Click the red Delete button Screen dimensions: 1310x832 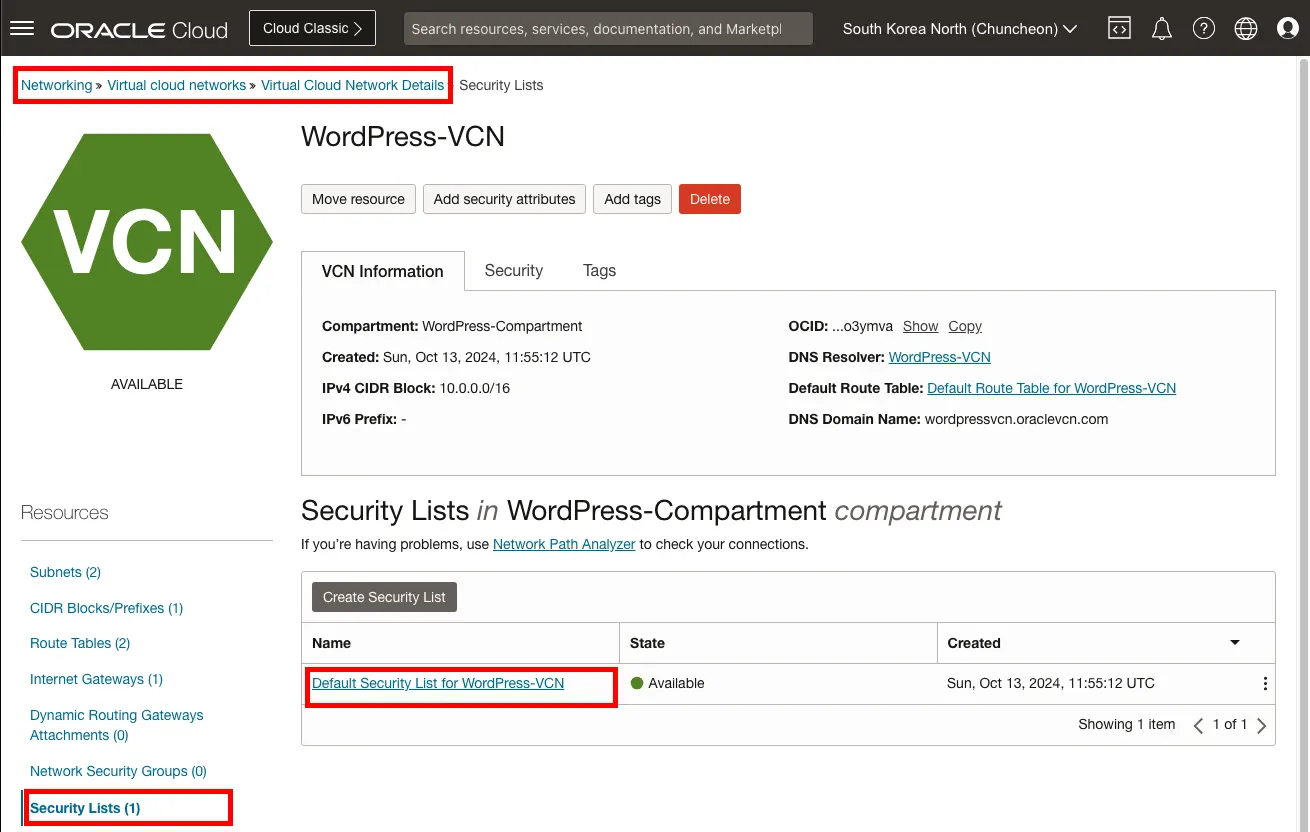(710, 199)
